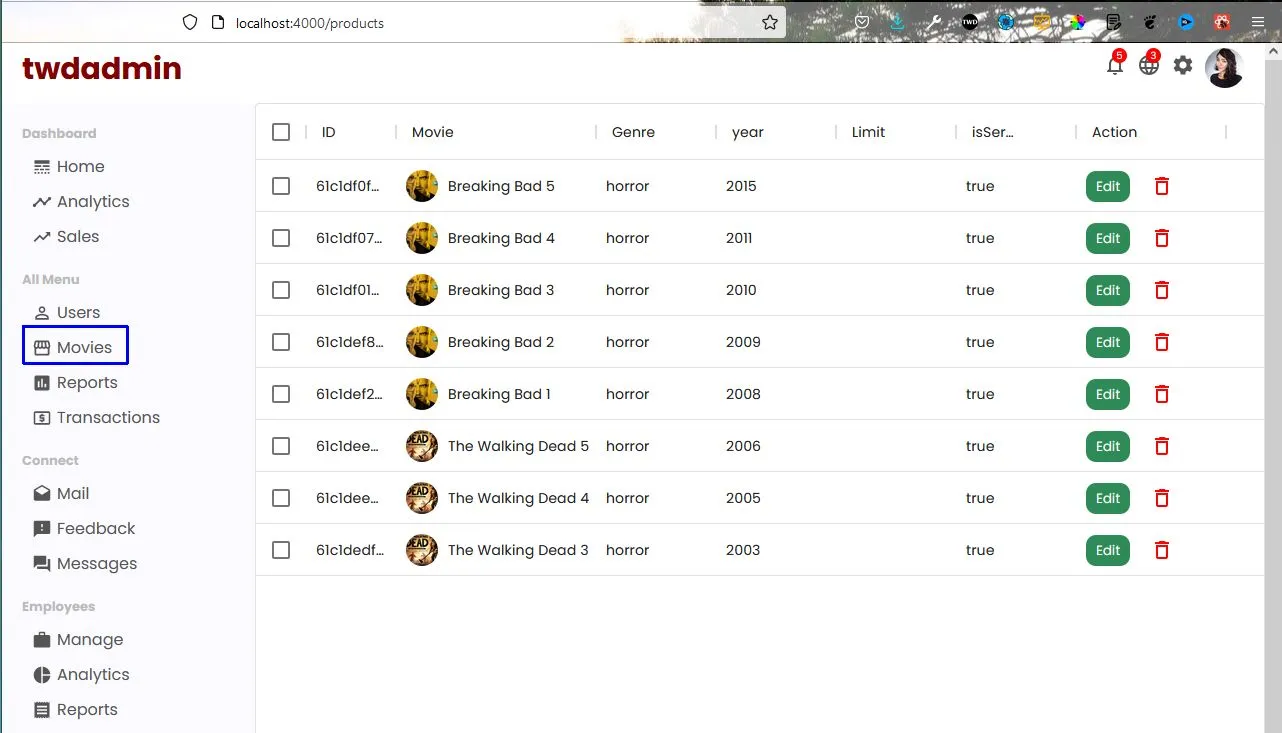Check the Breaking Bad 3 row checkbox
This screenshot has width=1282, height=733.
tap(281, 290)
